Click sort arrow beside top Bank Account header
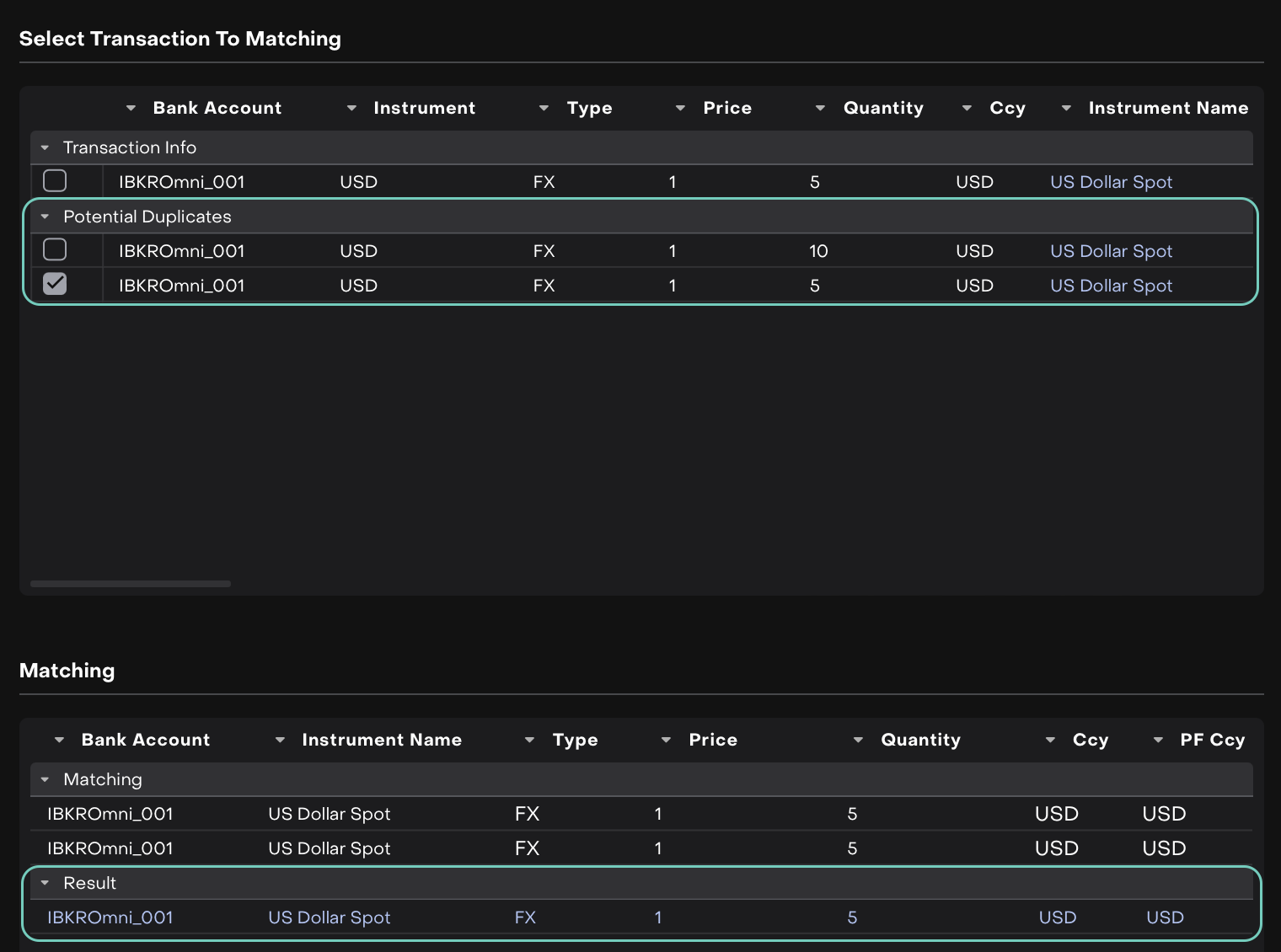1281x952 pixels. pyautogui.click(x=131, y=108)
